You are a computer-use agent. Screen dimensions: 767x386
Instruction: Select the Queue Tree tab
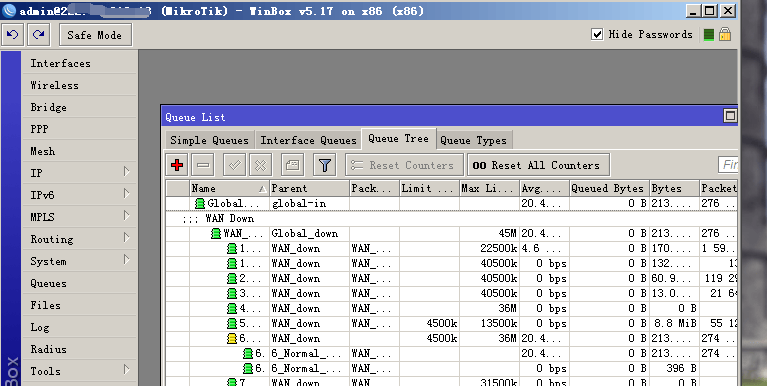pyautogui.click(x=398, y=138)
